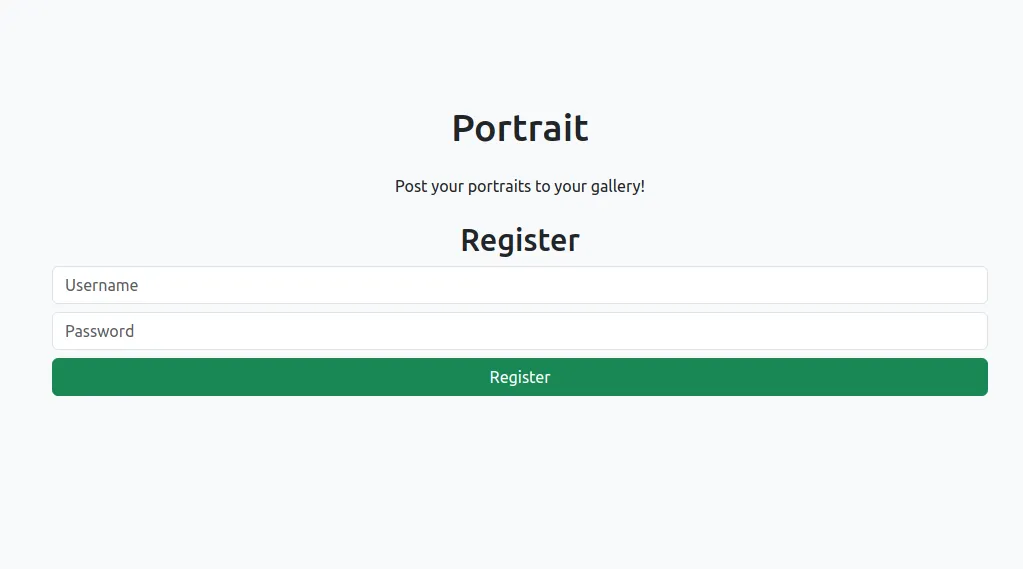Click the large Portrait app name
This screenshot has height=569, width=1023.
(x=520, y=128)
